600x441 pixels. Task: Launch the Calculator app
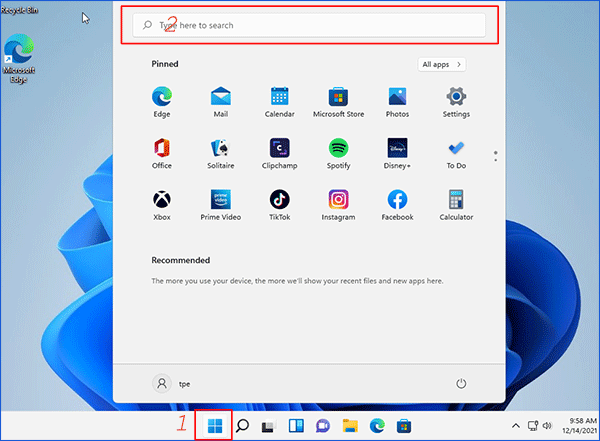(456, 205)
